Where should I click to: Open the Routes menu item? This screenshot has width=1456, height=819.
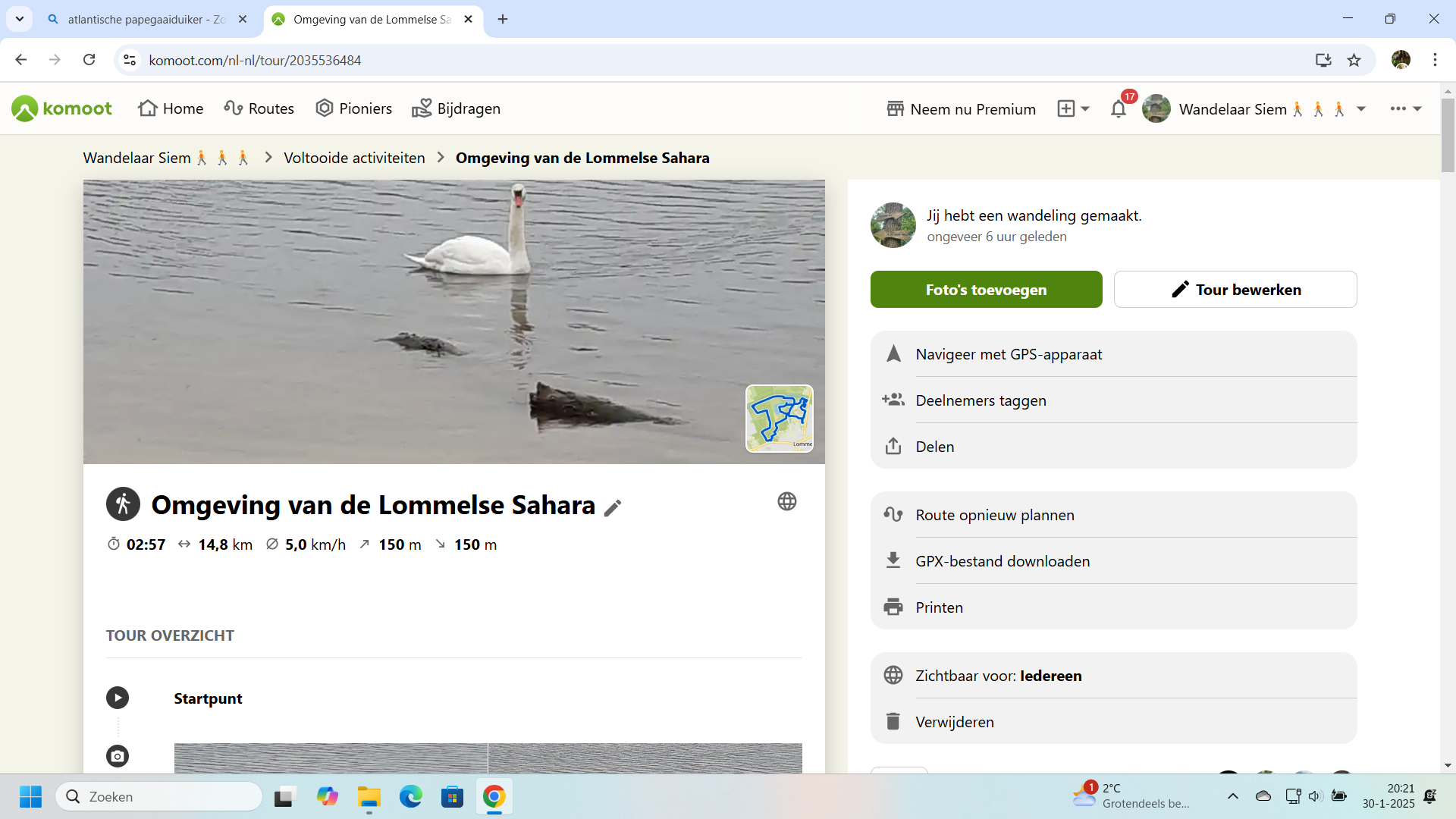(259, 108)
